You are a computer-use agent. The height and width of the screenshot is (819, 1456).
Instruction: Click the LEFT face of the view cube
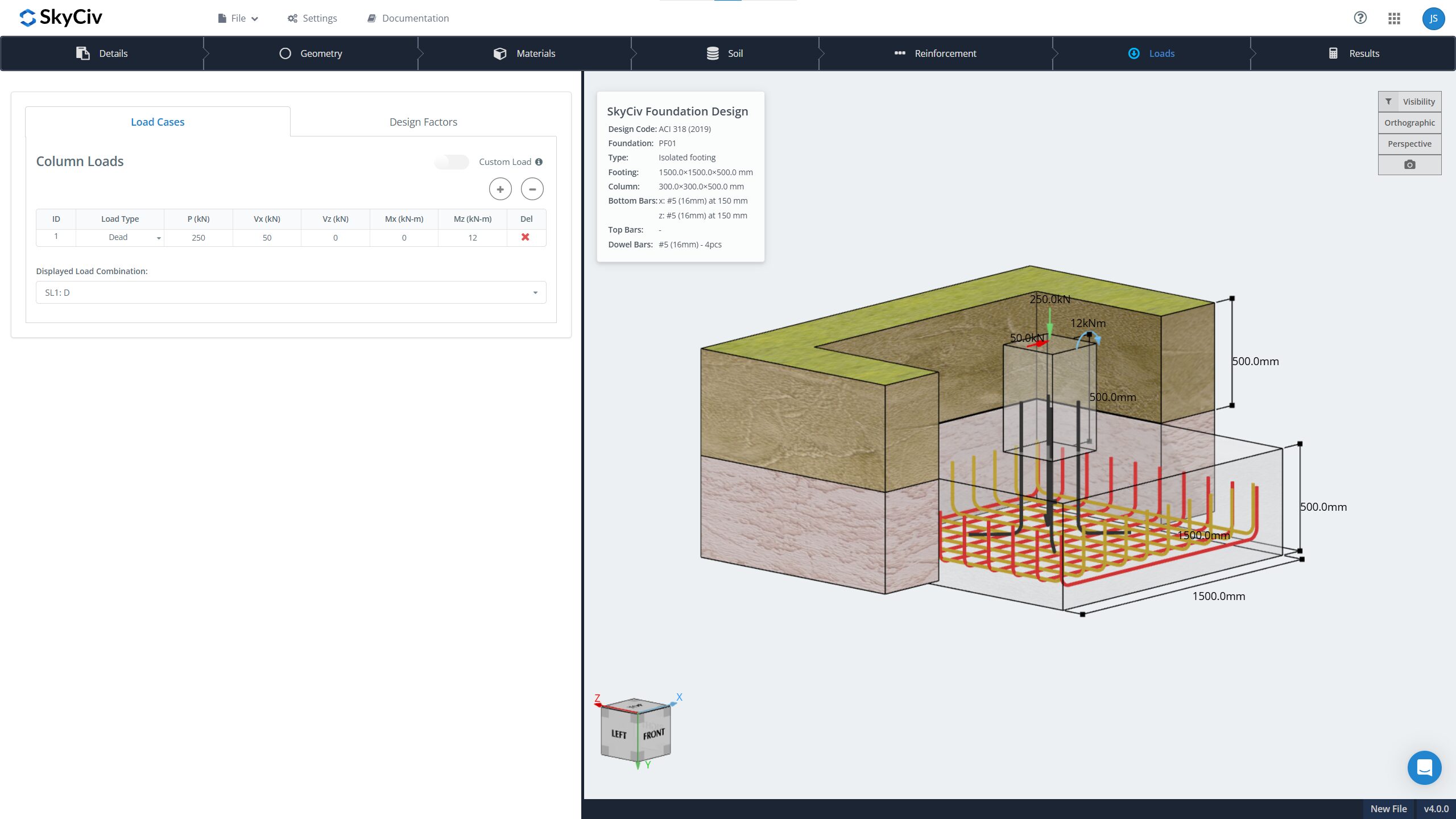pos(619,734)
